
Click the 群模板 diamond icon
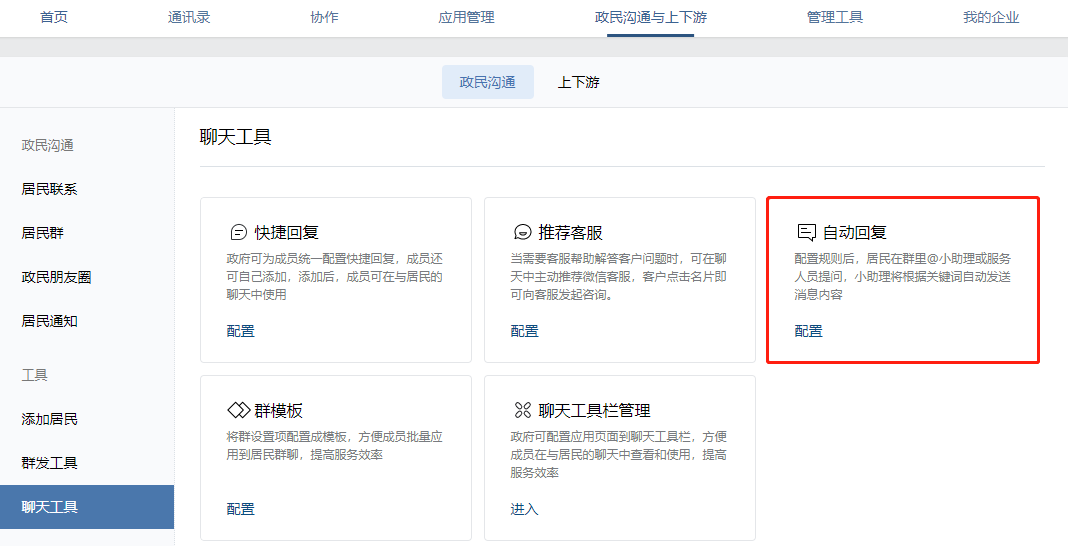pos(238,411)
